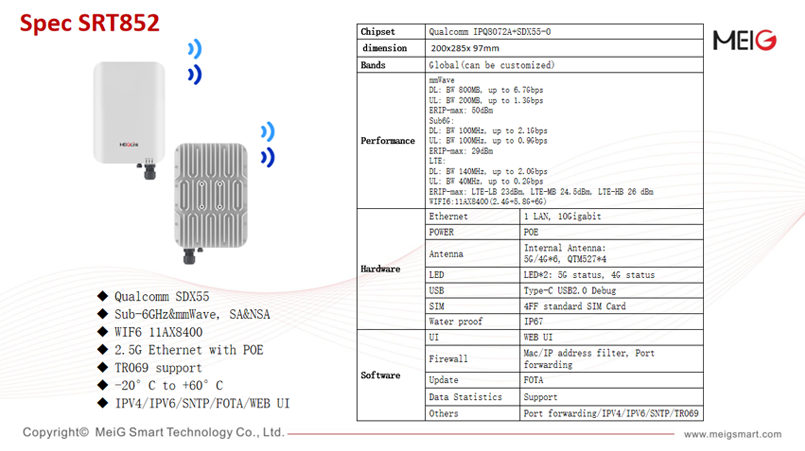Image resolution: width=805 pixels, height=451 pixels.
Task: Click diamond bullet beside WIF6 11AX8400
Action: (101, 332)
